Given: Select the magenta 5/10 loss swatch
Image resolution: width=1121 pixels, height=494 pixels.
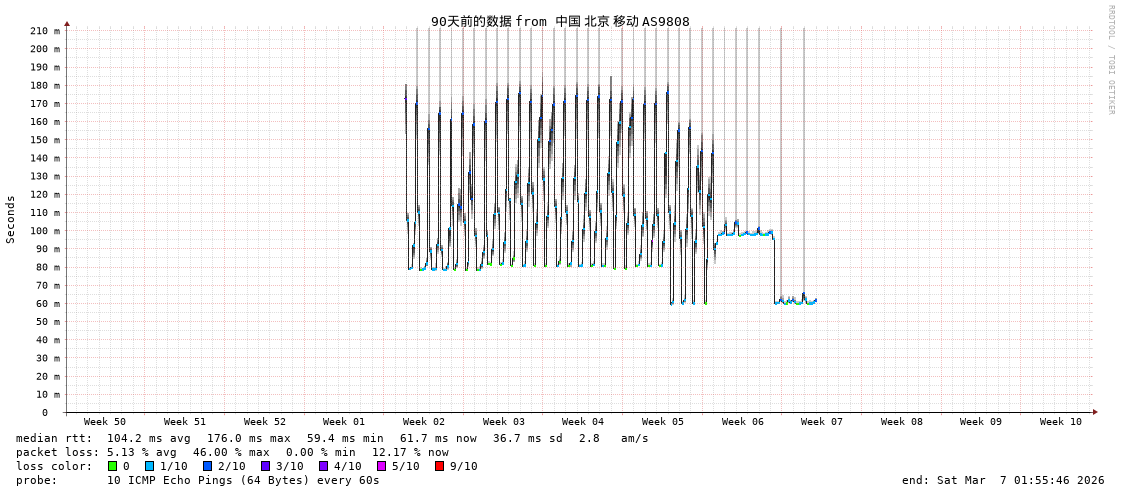Looking at the screenshot, I should 381,466.
